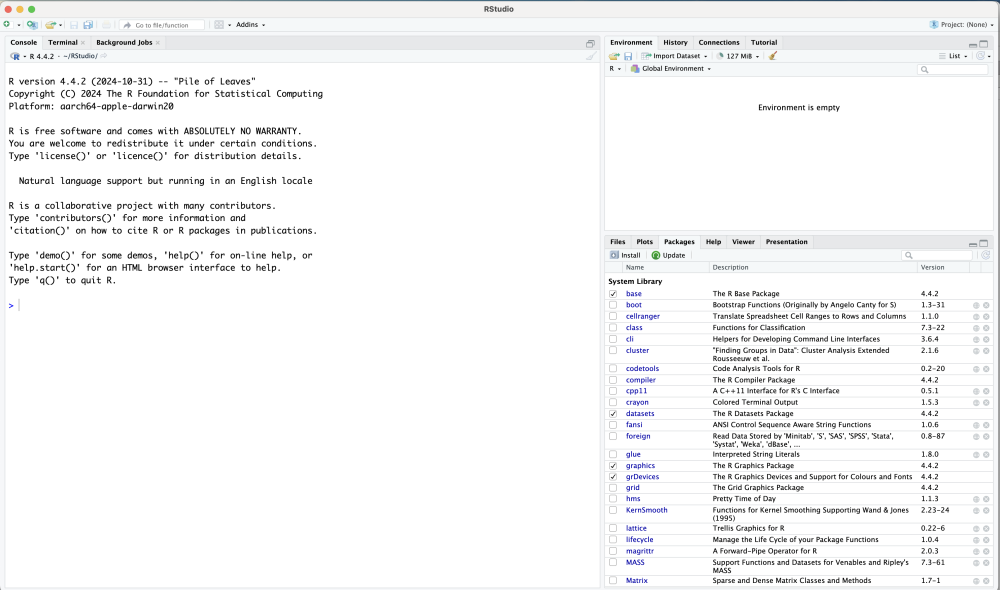Open the 127 MiB memory usage dropdown
The width and height of the screenshot is (1000, 590).
click(x=738, y=56)
